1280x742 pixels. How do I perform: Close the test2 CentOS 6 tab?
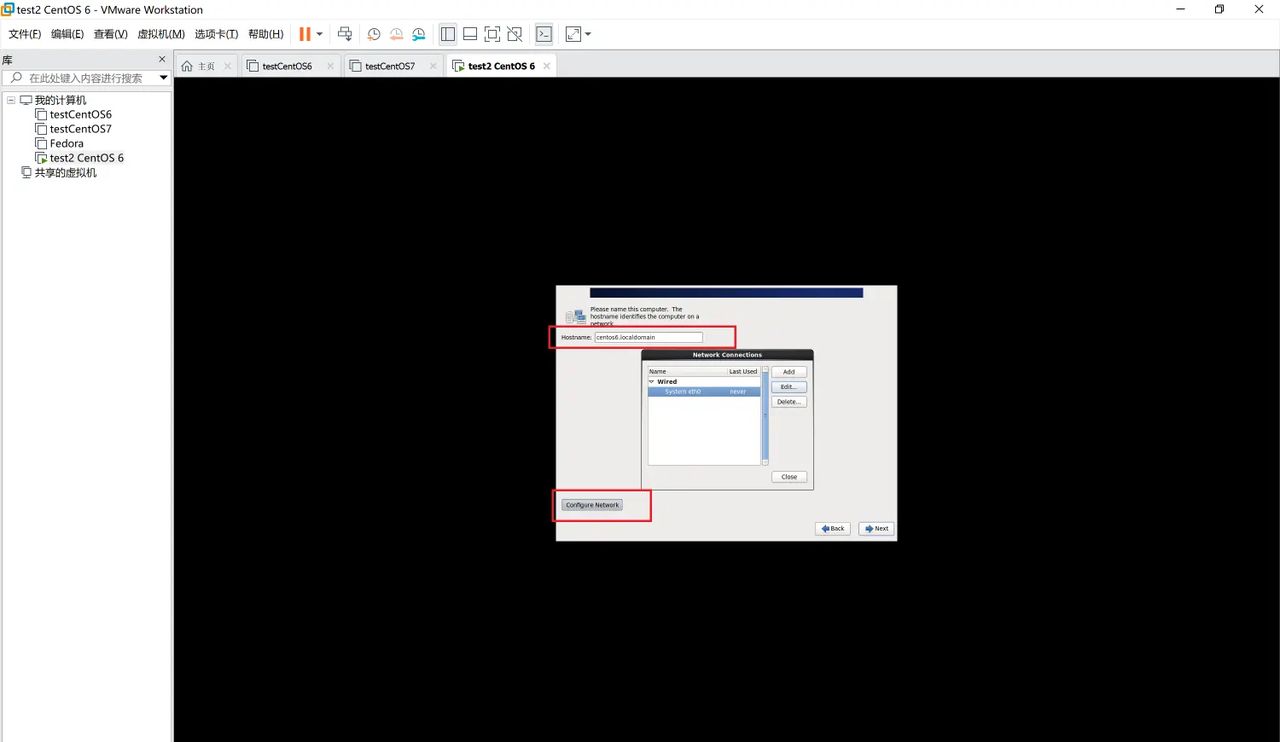coord(546,66)
